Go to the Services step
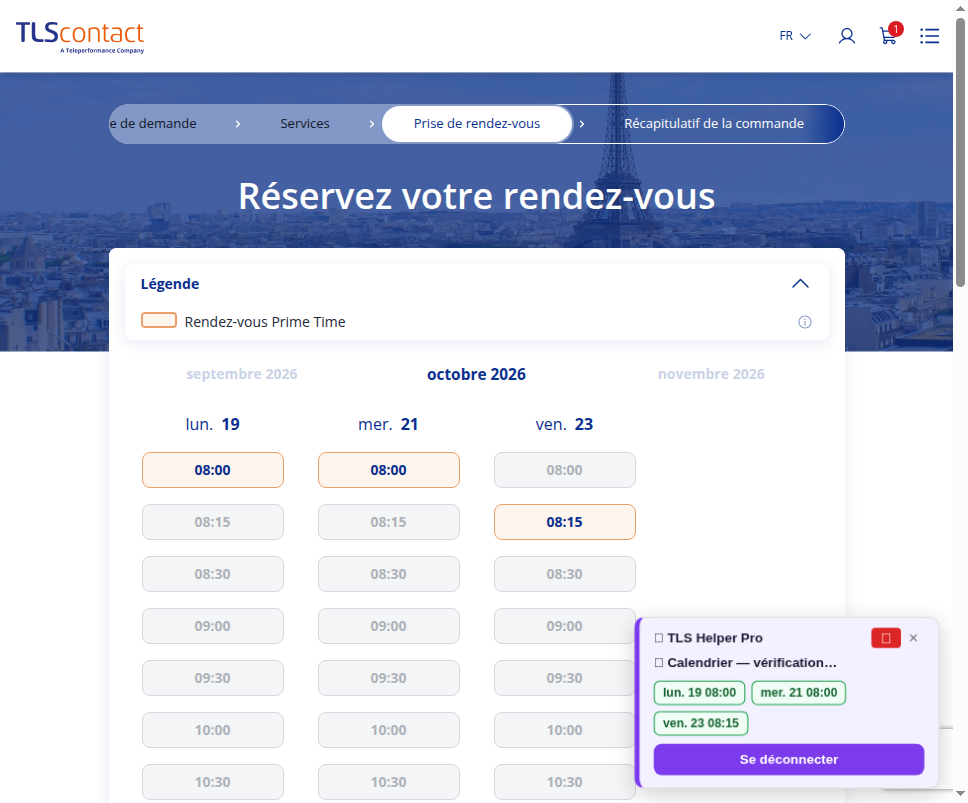 click(304, 123)
